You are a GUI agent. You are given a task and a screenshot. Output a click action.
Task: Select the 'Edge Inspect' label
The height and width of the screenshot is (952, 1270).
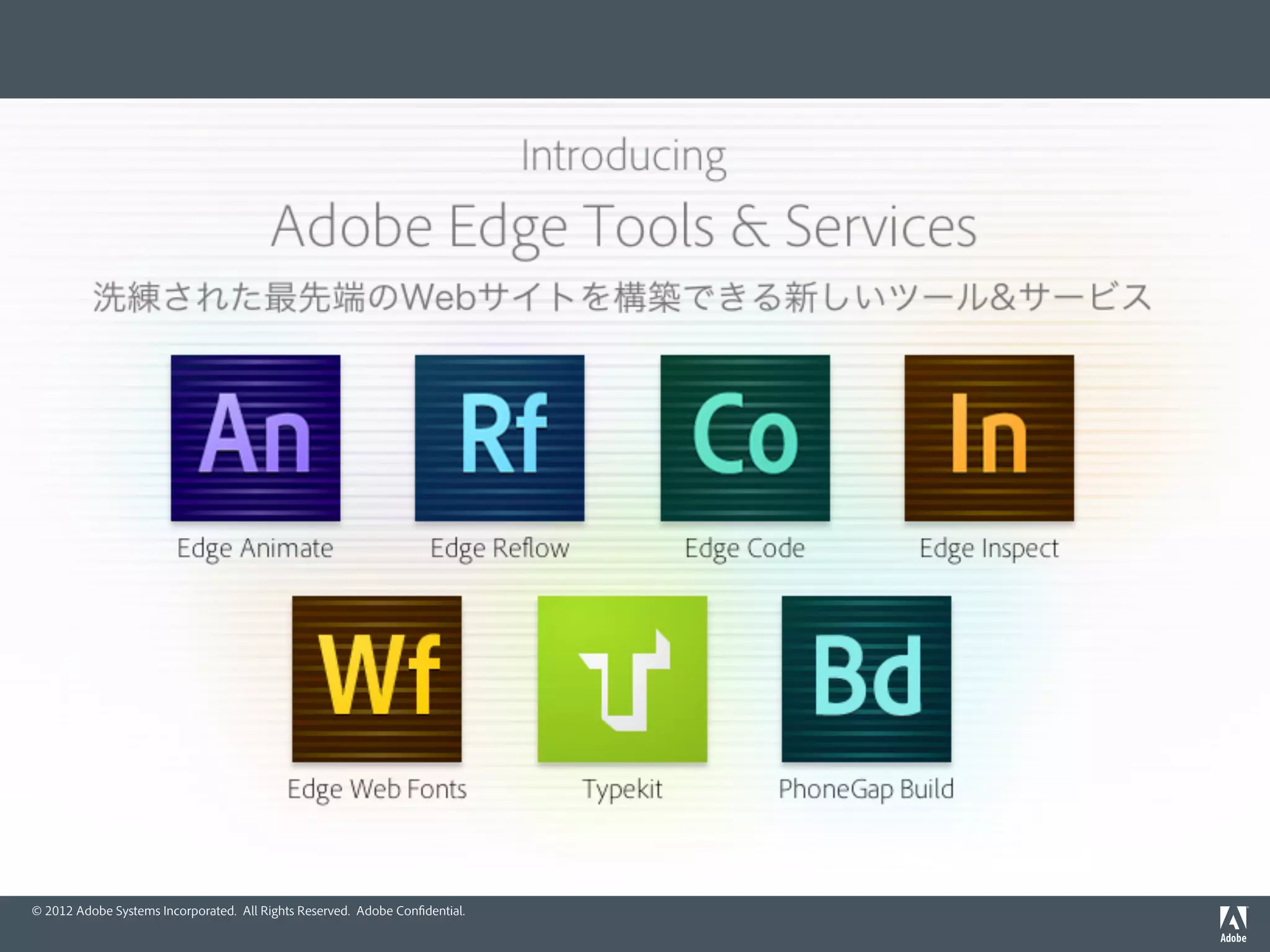coord(989,549)
